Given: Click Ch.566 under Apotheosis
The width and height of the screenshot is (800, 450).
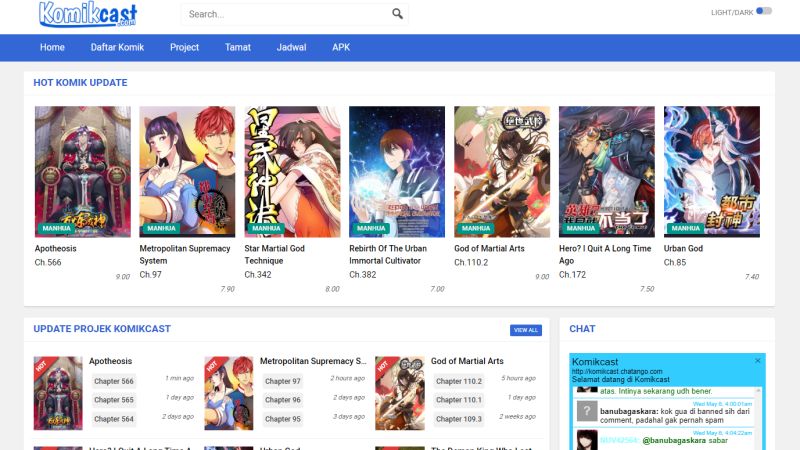Looking at the screenshot, I should (48, 262).
